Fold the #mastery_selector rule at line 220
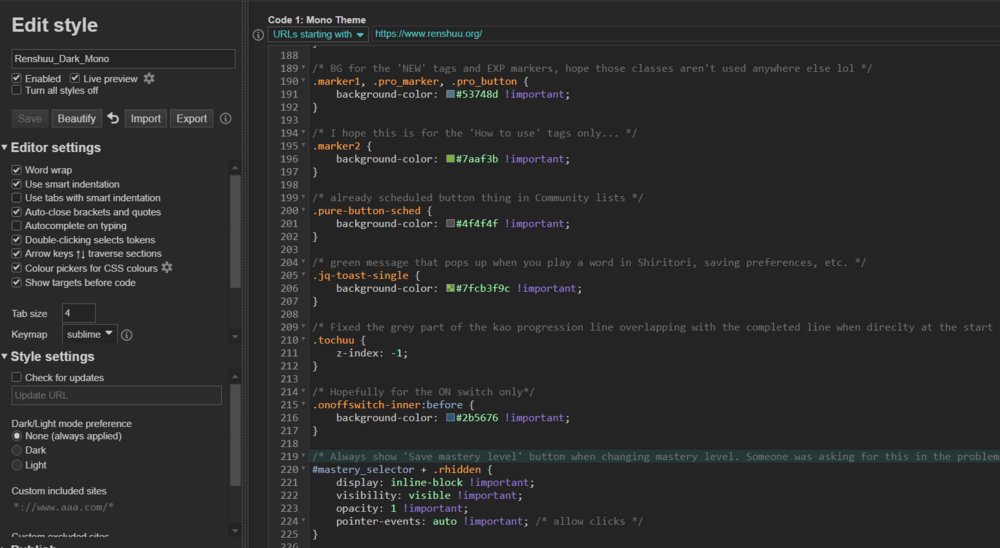This screenshot has width=1000, height=548. tap(305, 469)
